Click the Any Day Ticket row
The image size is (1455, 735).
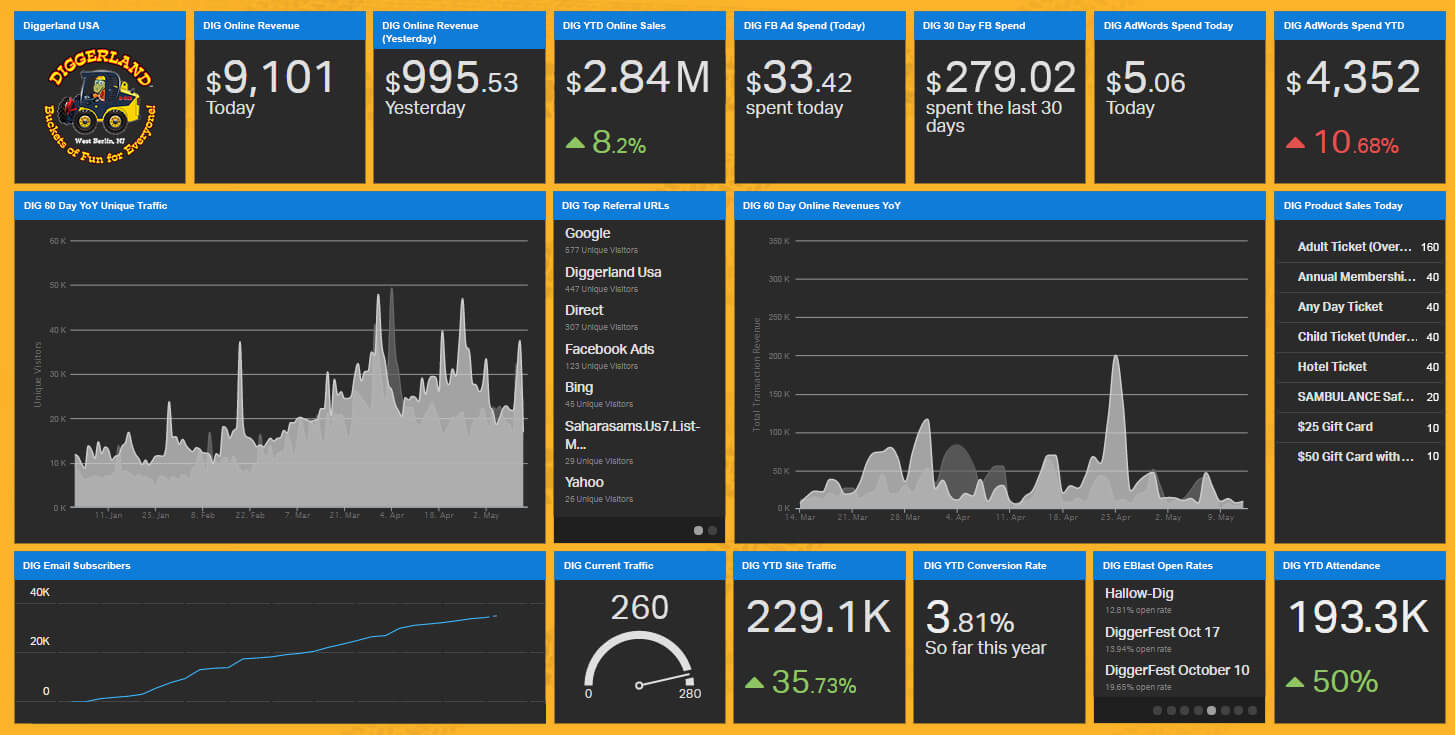click(1360, 307)
